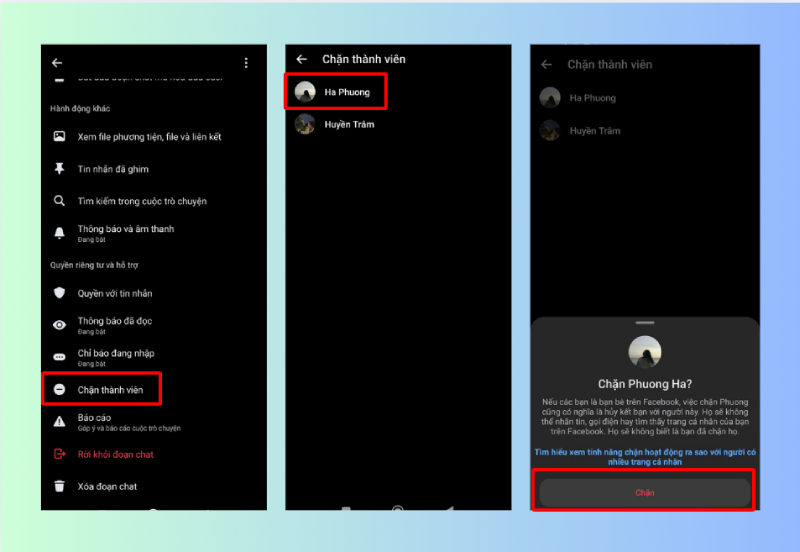Screen dimensions: 800x552
Task: Tap the report warning triangle icon
Action: 59,421
